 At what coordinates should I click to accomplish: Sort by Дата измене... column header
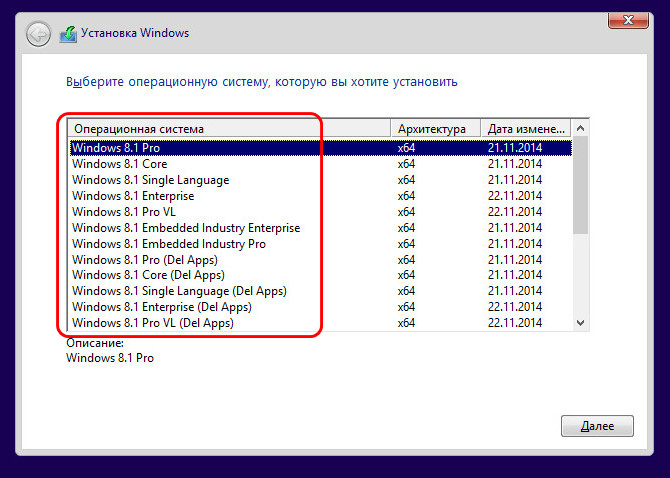pyautogui.click(x=526, y=129)
